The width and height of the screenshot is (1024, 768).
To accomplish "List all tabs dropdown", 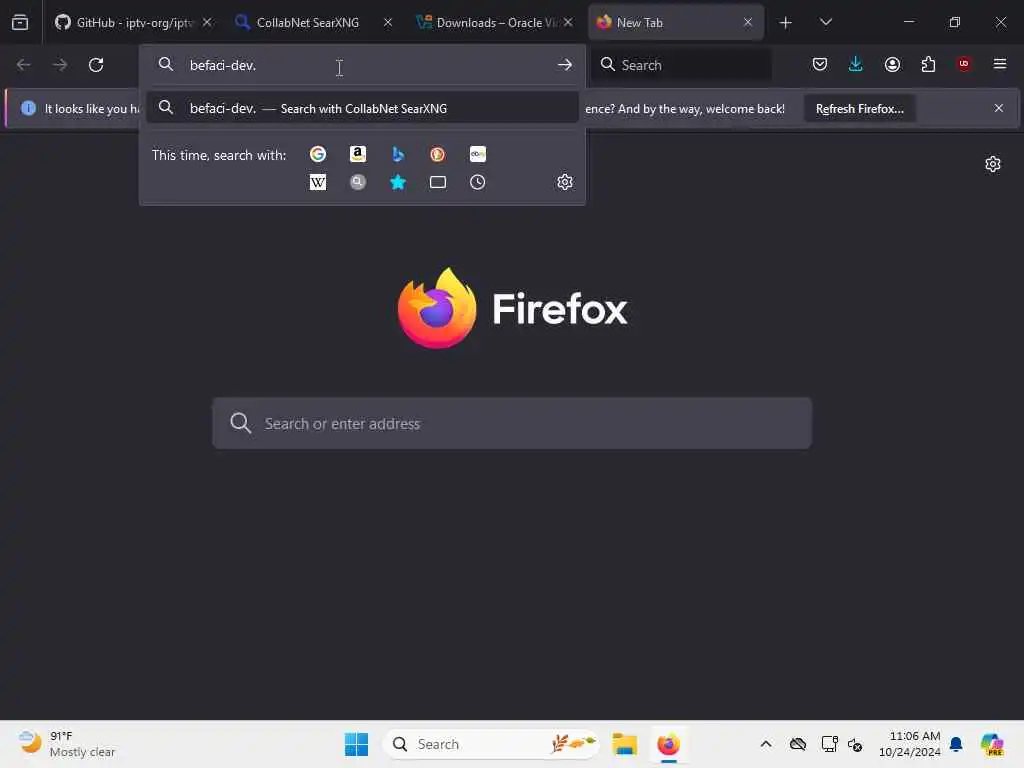I will pos(825,23).
